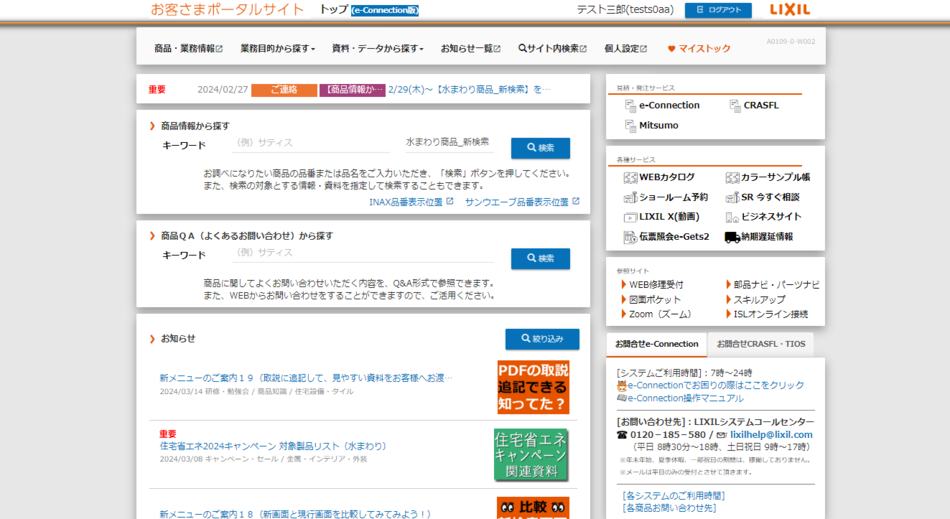
Task: Open the CRASFL service icon
Action: coord(735,106)
